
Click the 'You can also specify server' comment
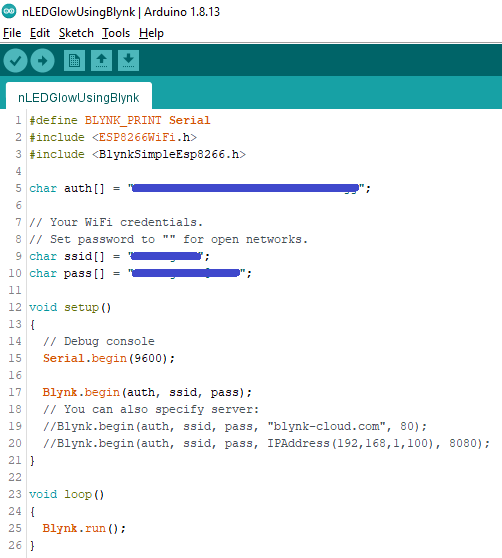[151, 409]
